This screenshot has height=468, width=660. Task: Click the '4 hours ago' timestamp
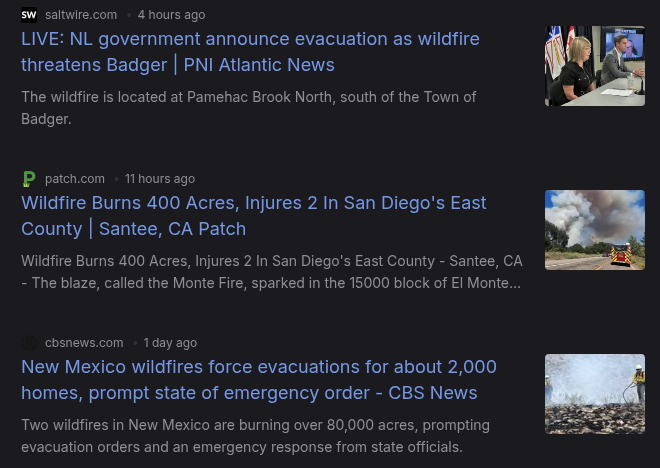[x=172, y=15]
